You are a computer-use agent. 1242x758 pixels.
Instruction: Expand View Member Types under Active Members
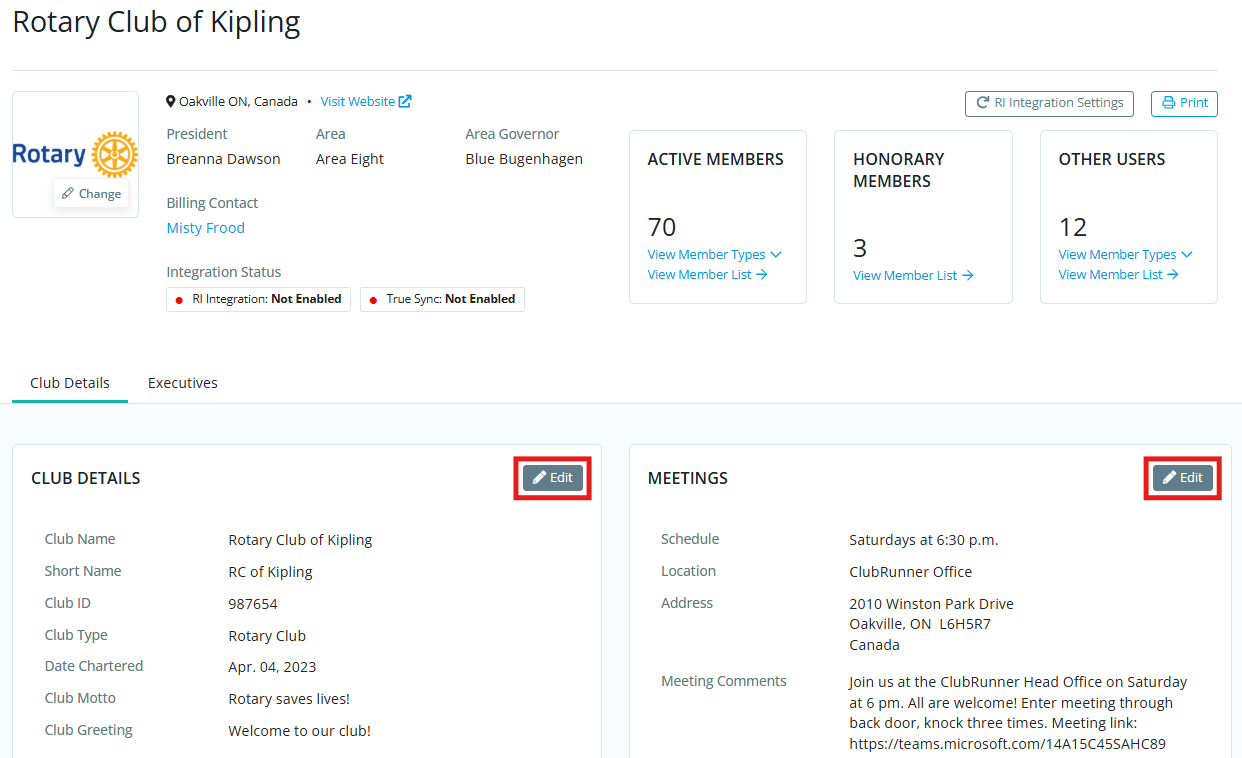pos(714,255)
